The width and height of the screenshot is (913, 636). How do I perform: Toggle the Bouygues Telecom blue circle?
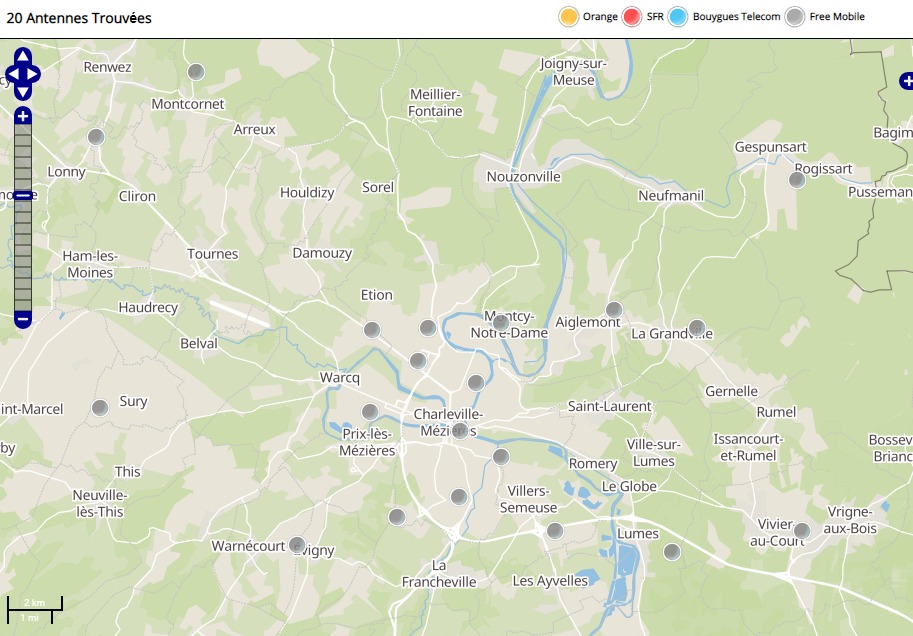[679, 17]
